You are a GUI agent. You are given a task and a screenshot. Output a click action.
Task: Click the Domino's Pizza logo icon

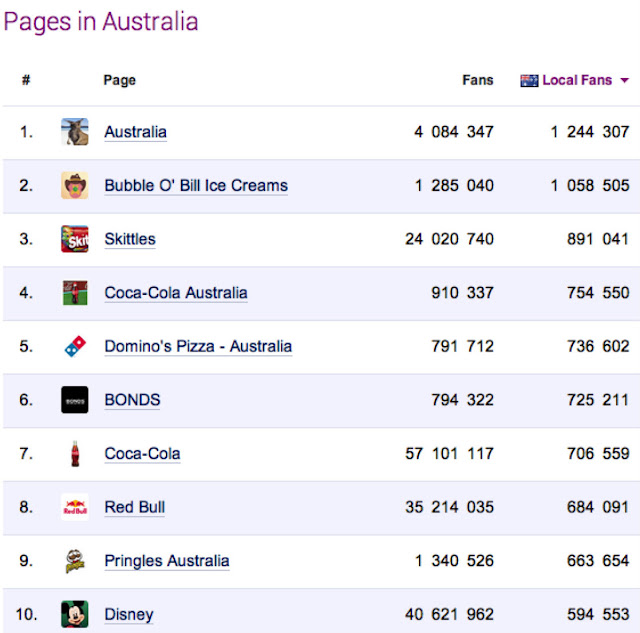[74, 347]
